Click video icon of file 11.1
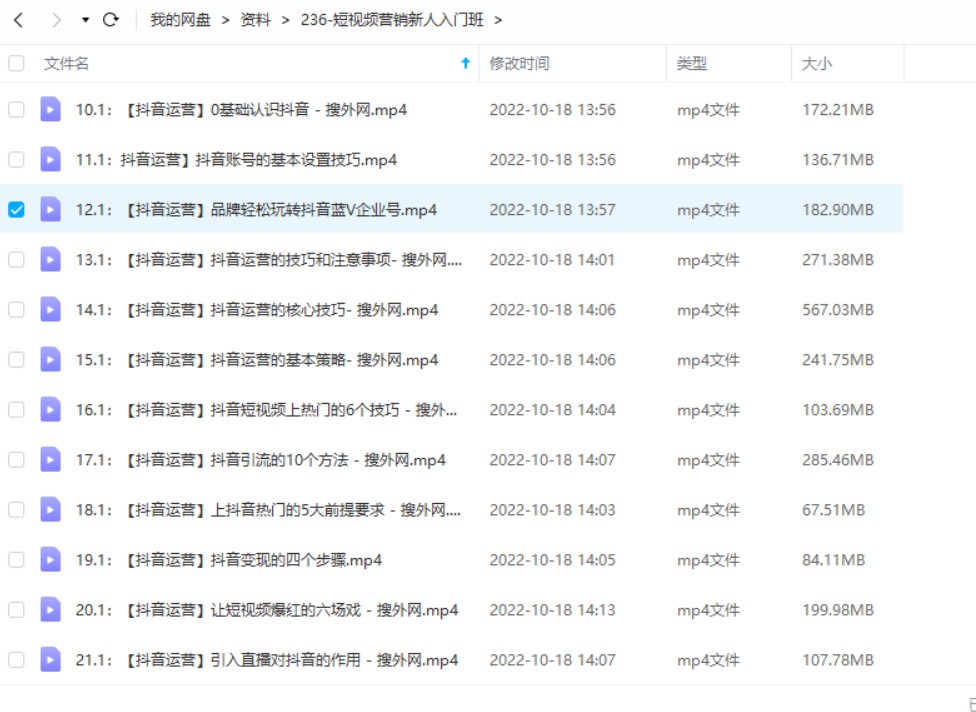The image size is (976, 712). click(x=50, y=160)
